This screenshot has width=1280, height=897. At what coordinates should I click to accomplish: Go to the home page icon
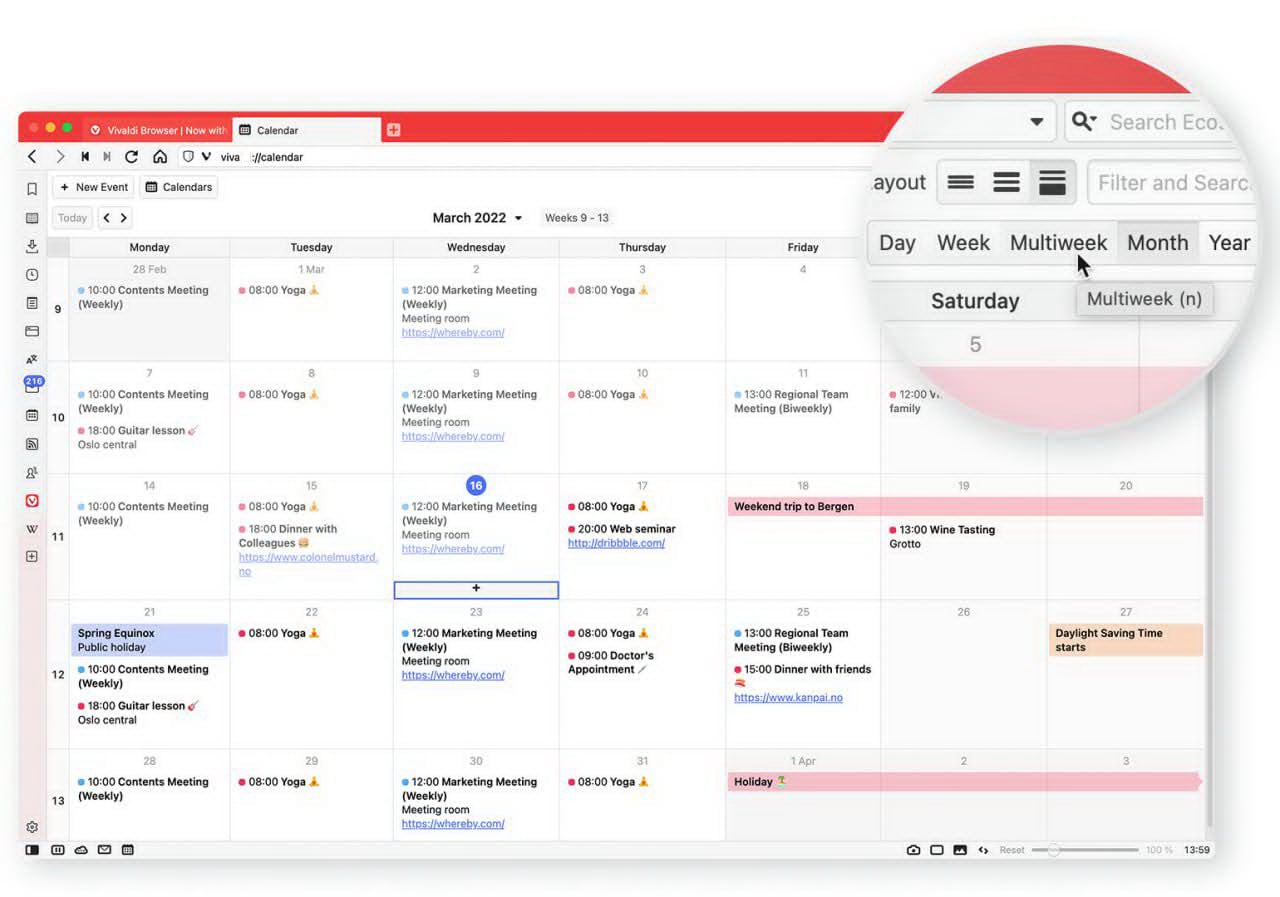[160, 157]
